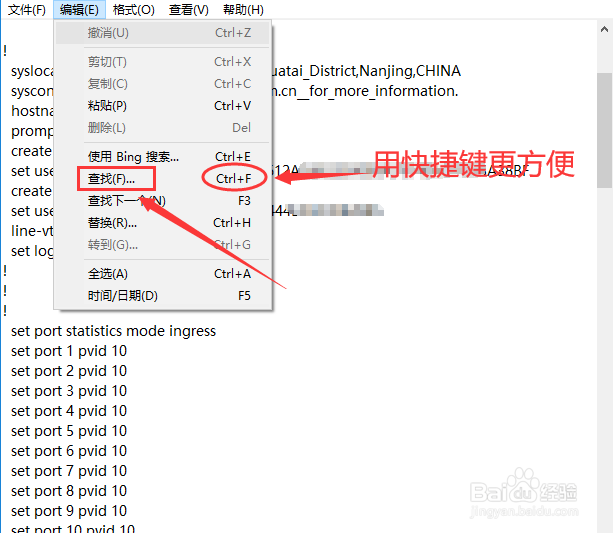Select 复制(C) menu entry
The height and width of the screenshot is (533, 613).
pos(163,84)
